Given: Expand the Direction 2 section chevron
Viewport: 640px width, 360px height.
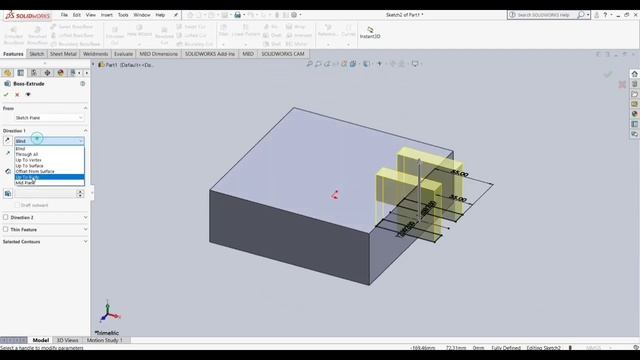Looking at the screenshot, I should [x=85, y=218].
